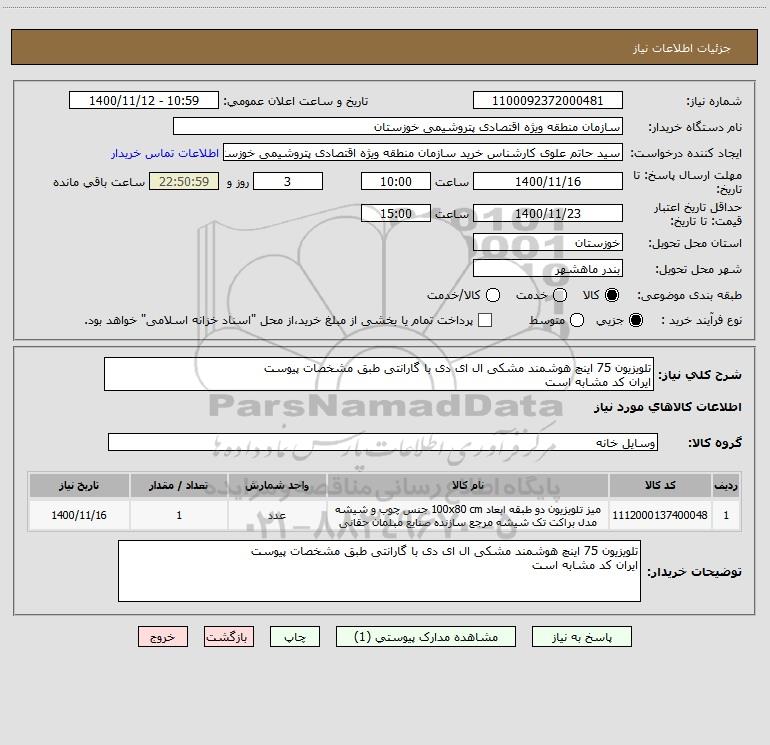The image size is (770, 745).
Task: Open the اطلاعات تماس خریدار link
Action: pyautogui.click(x=165, y=153)
